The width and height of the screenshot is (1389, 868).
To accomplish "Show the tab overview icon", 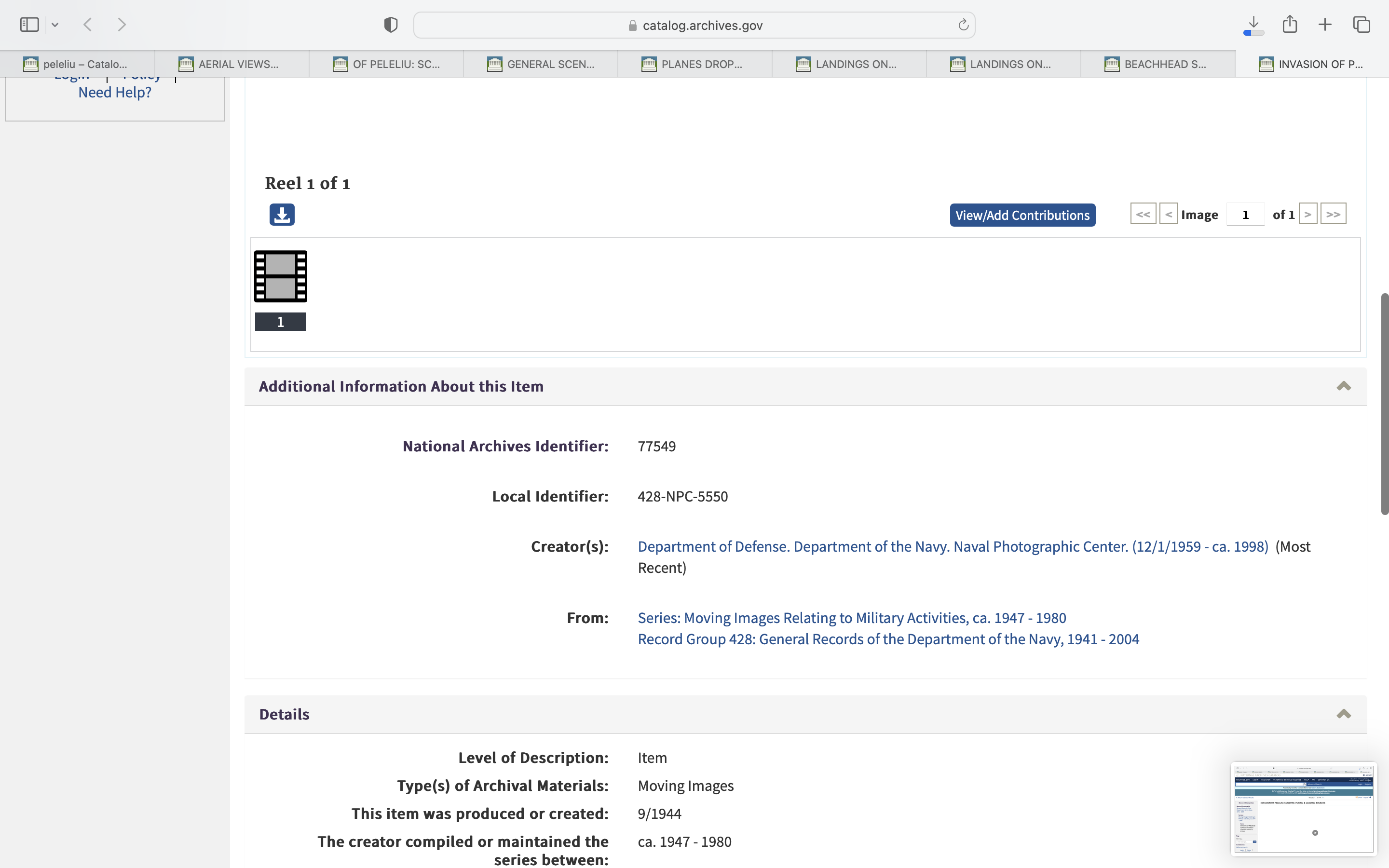I will point(1362,25).
